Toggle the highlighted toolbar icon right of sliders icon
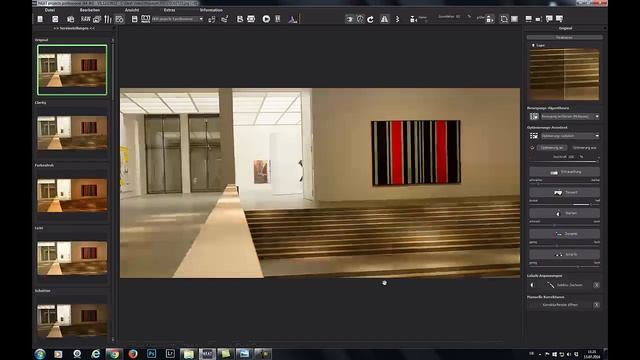This screenshot has width=640, height=360. pyautogui.click(x=119, y=19)
